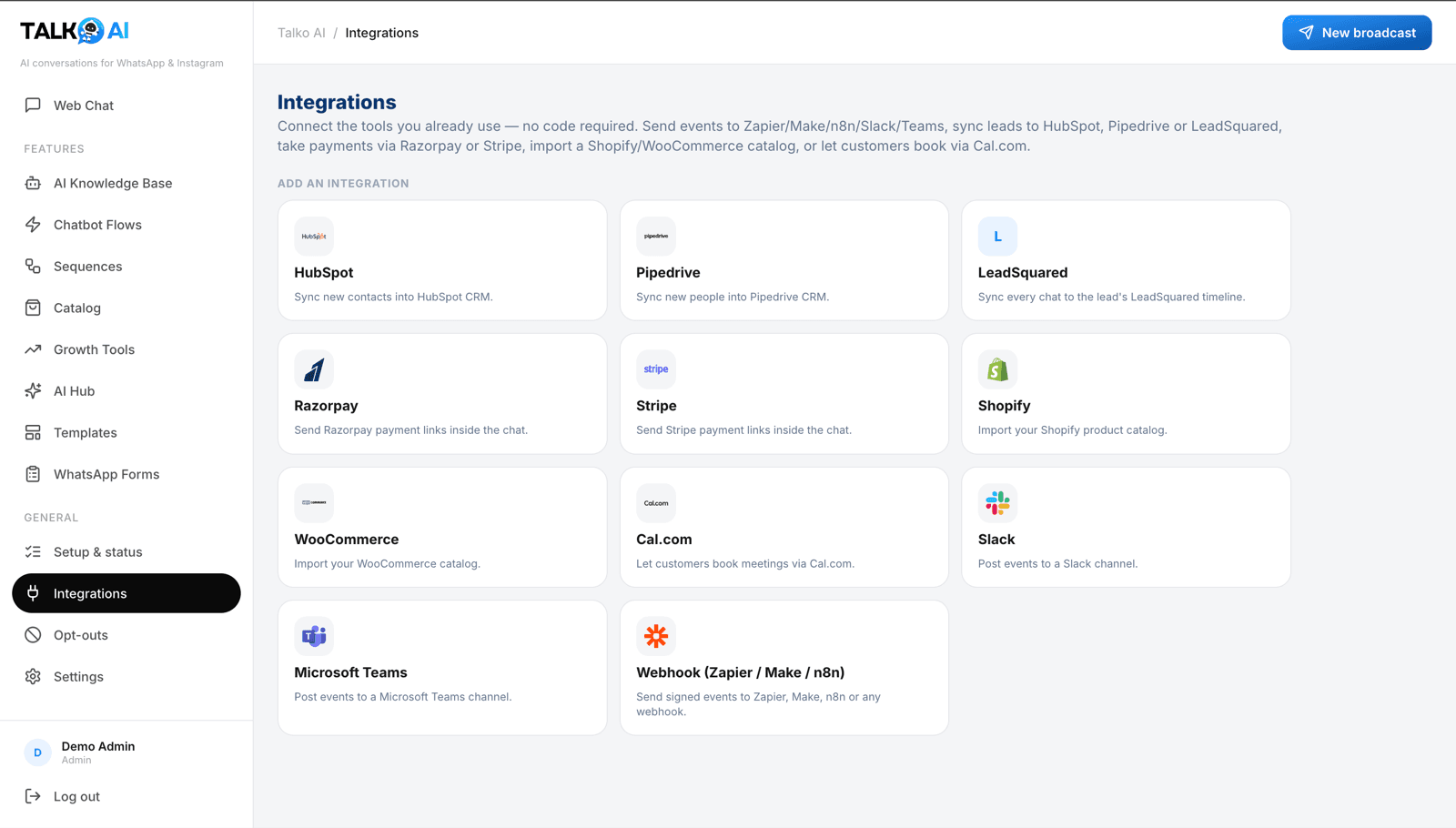The height and width of the screenshot is (828, 1456).
Task: Click the Talko AI breadcrumb link
Action: 301,33
